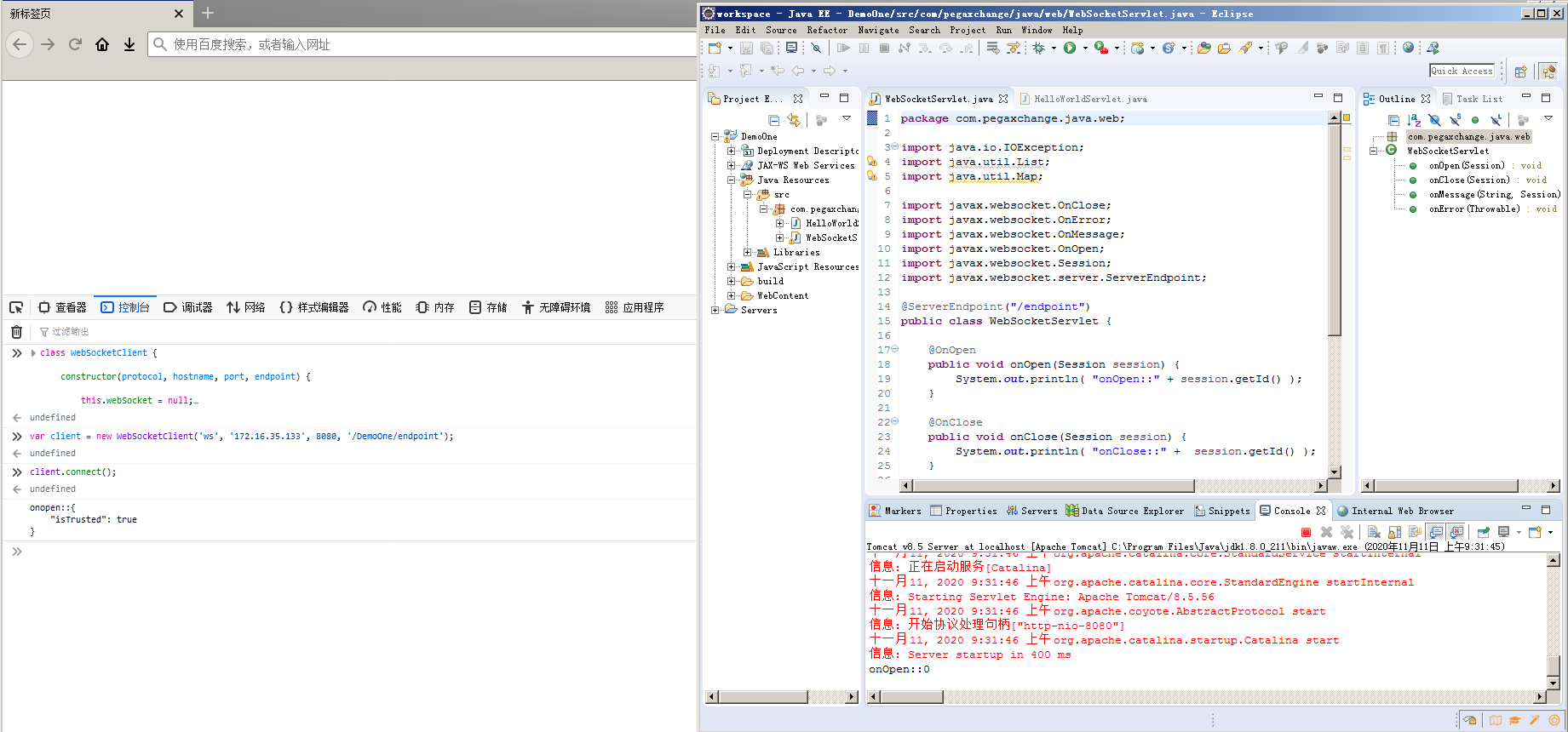This screenshot has width=1568, height=732.
Task: Open the Eclipse Navigate menu
Action: 879,30
